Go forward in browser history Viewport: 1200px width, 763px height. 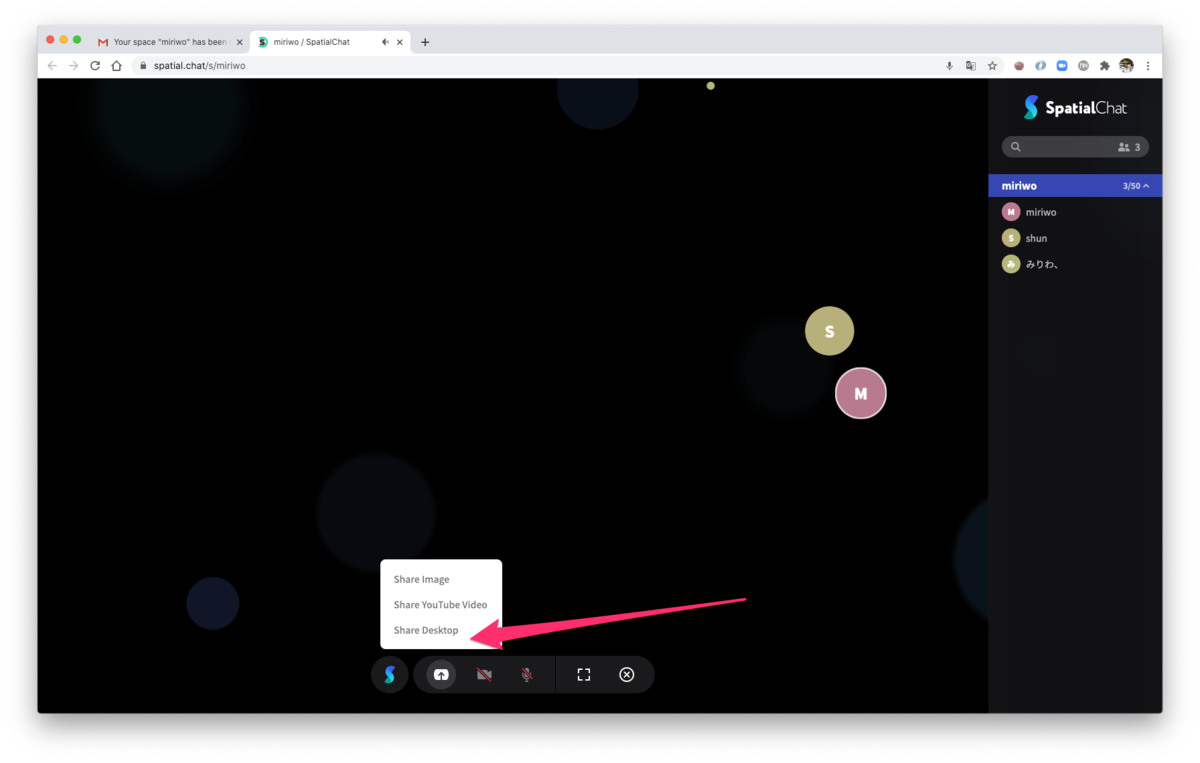(73, 66)
